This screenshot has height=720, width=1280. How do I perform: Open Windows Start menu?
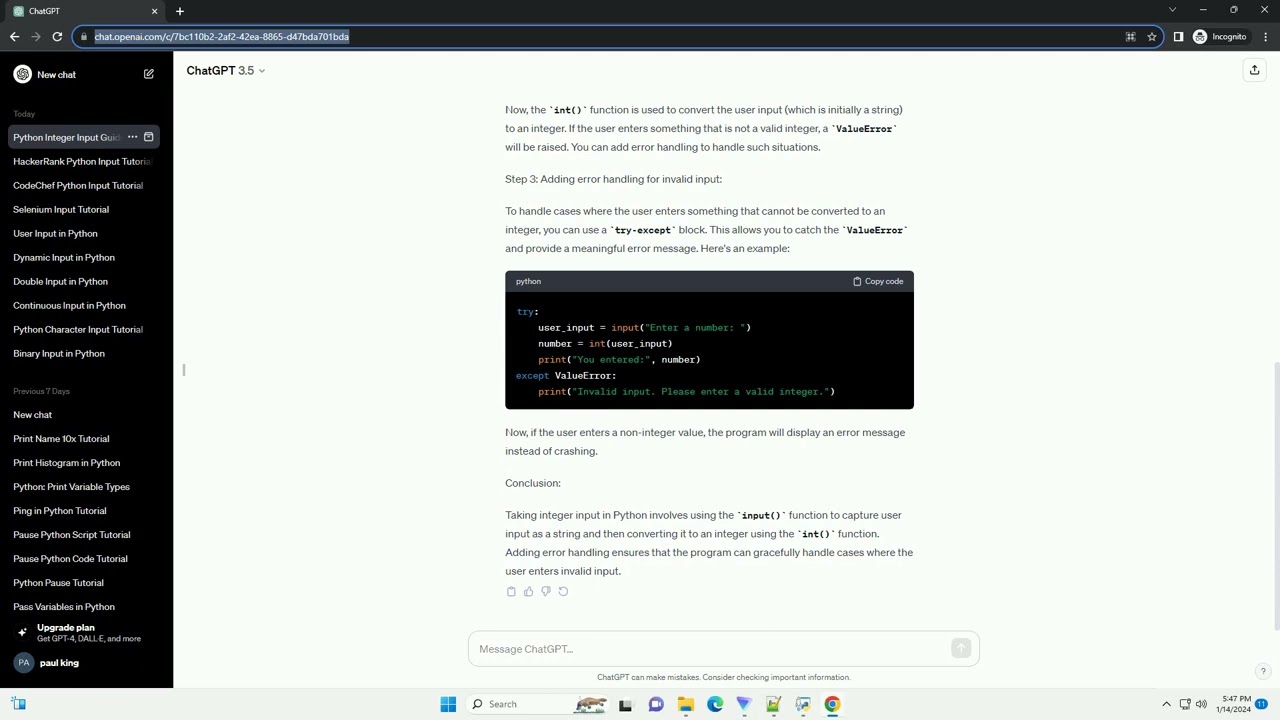(448, 704)
